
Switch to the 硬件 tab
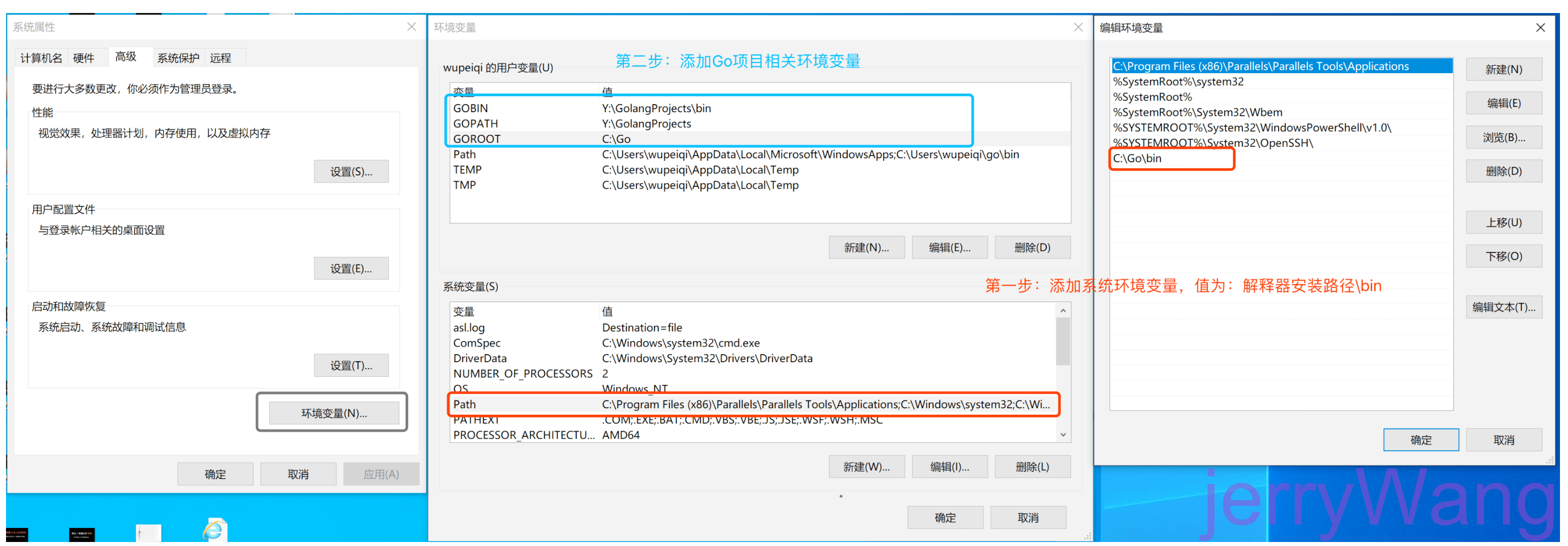point(84,58)
